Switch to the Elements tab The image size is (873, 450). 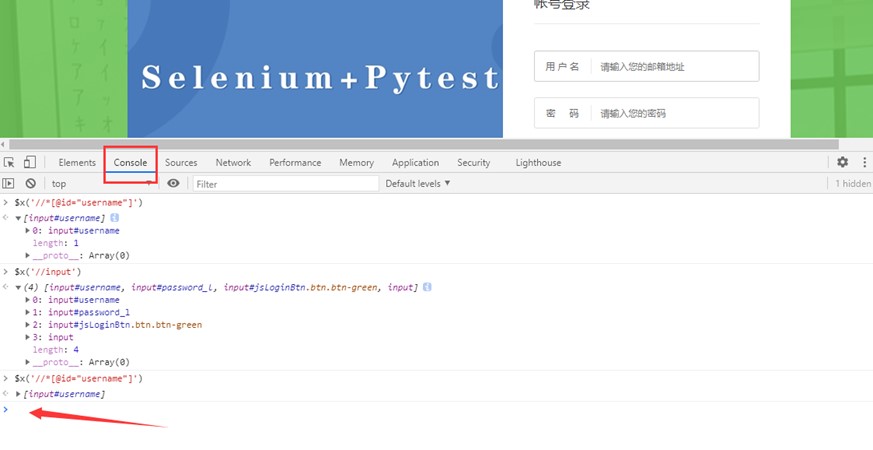[77, 163]
